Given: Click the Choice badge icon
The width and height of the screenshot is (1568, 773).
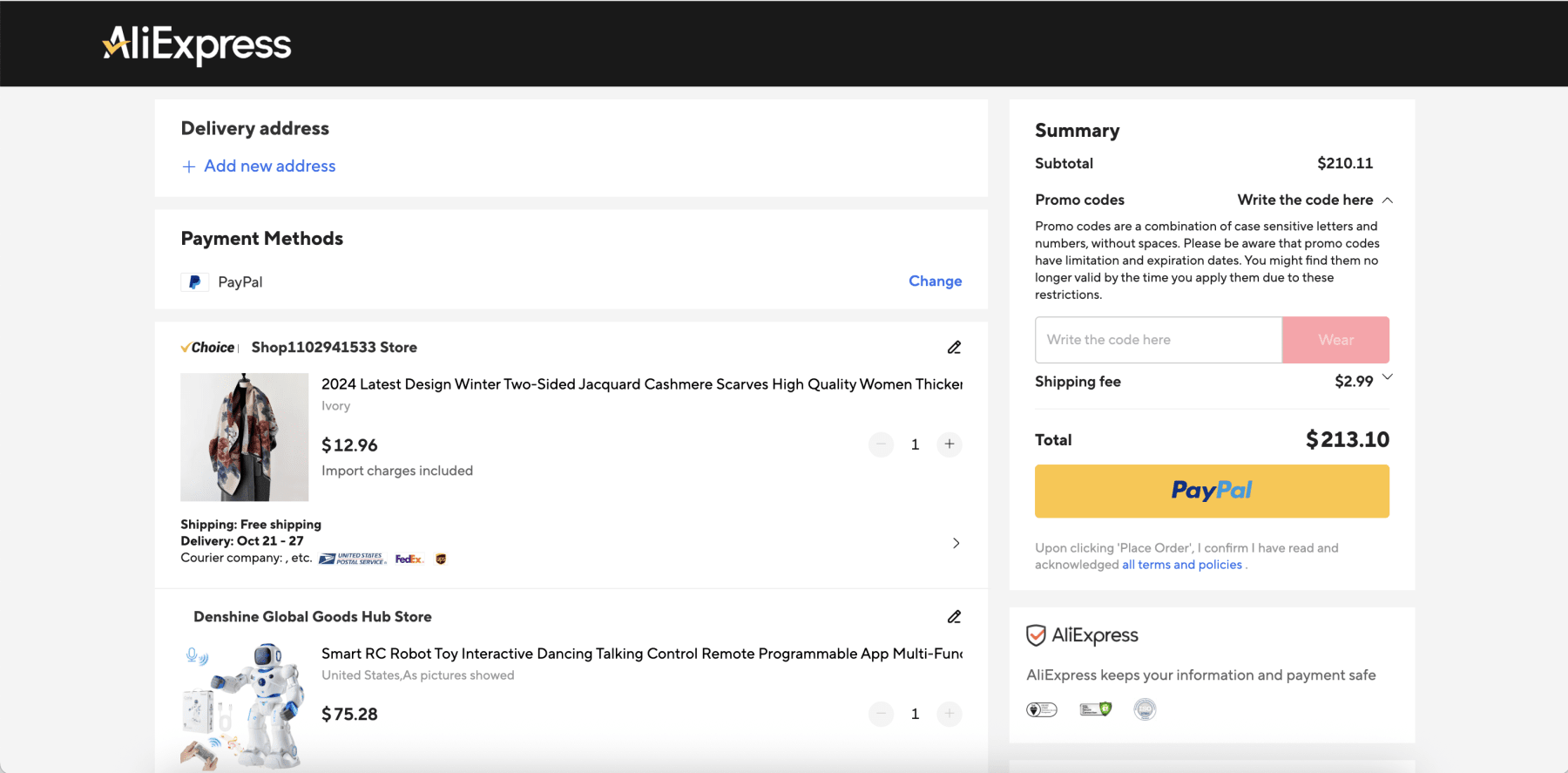Looking at the screenshot, I should [208, 348].
